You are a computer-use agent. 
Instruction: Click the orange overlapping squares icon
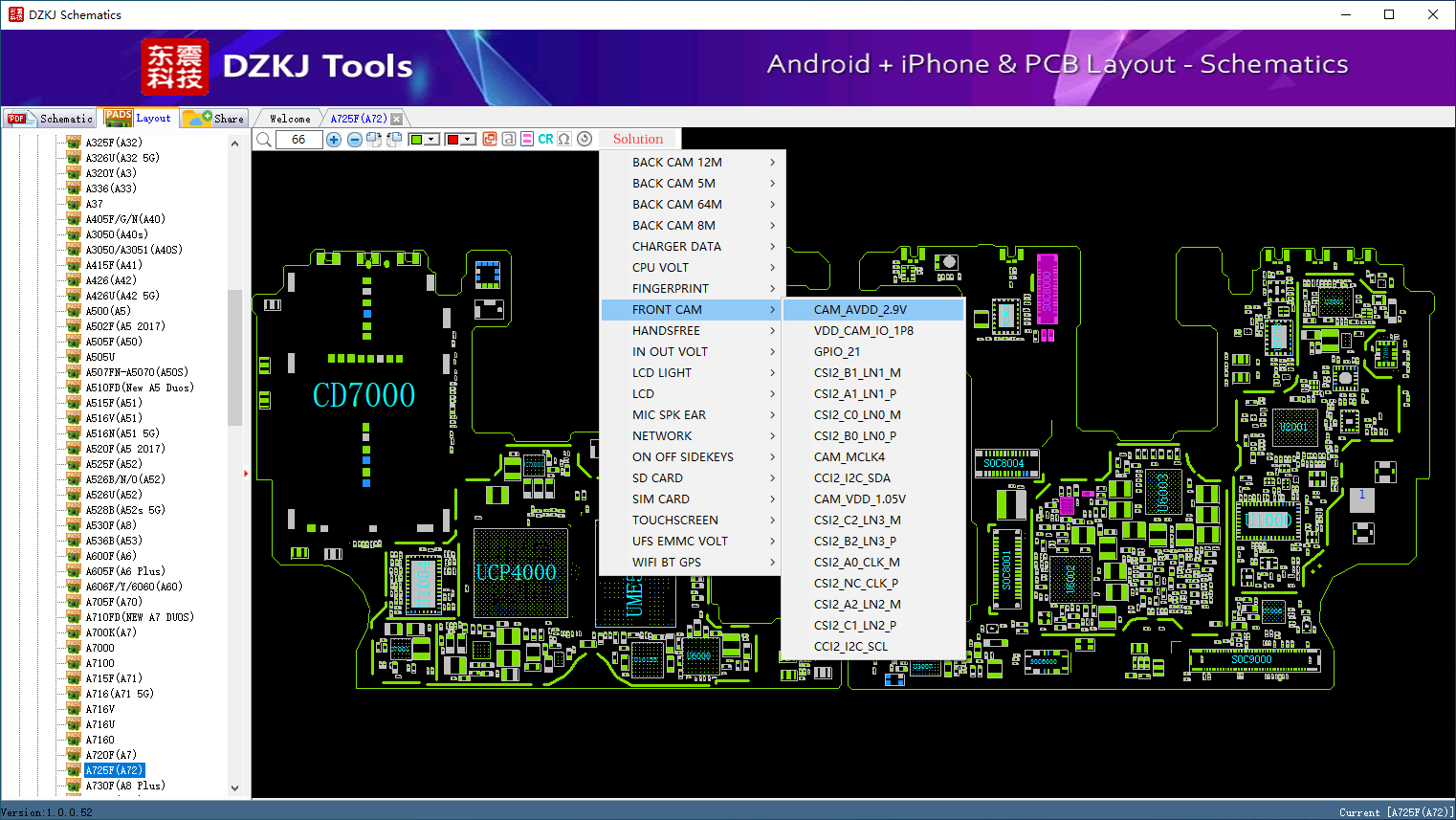490,139
